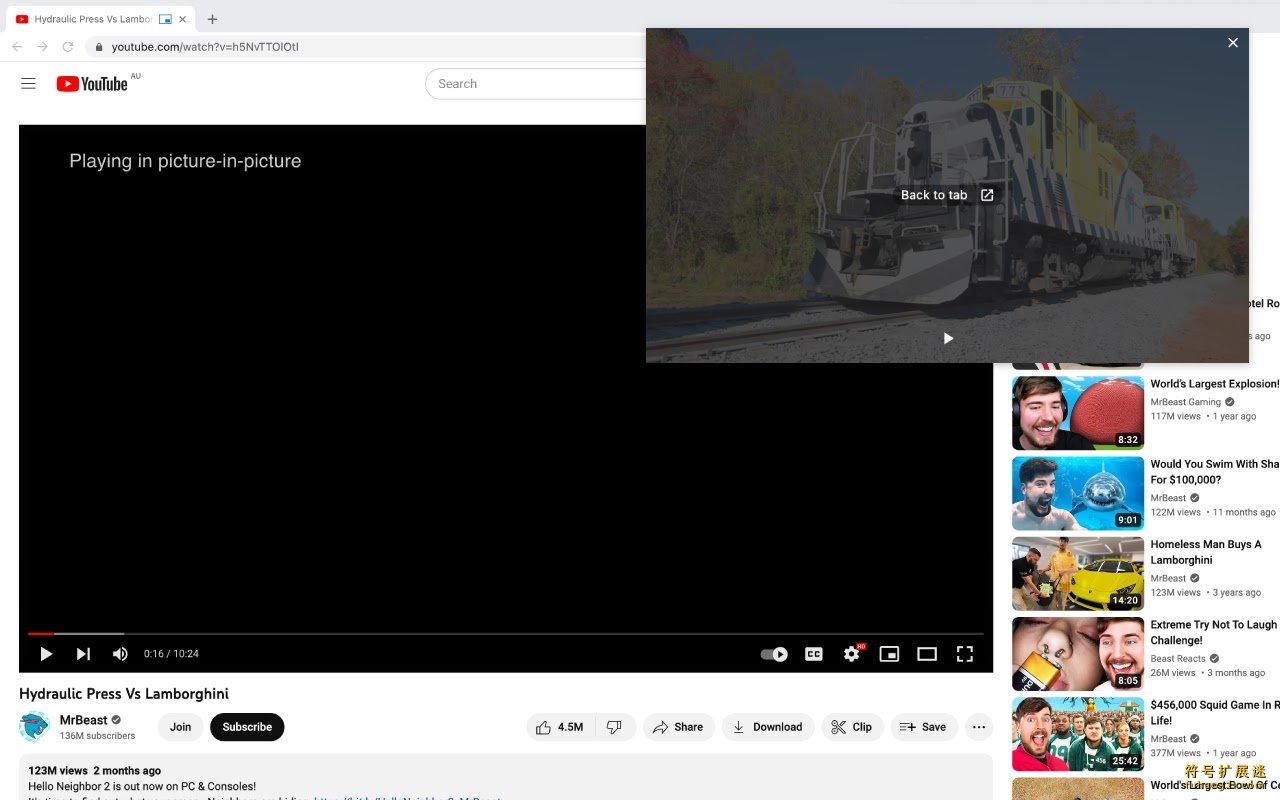Click the video title Hydraulic Press Vs Lamborghini
The image size is (1280, 800).
pos(124,694)
